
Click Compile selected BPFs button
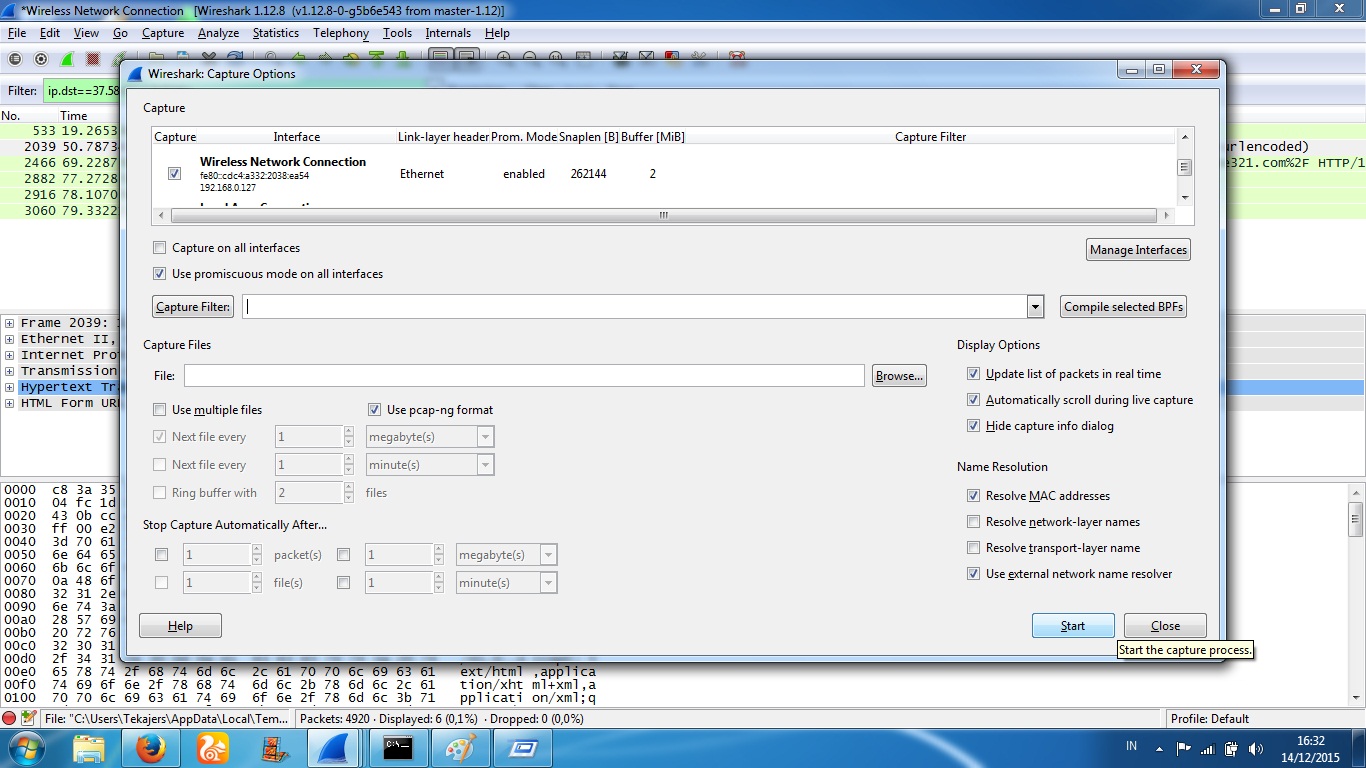[x=1123, y=307]
